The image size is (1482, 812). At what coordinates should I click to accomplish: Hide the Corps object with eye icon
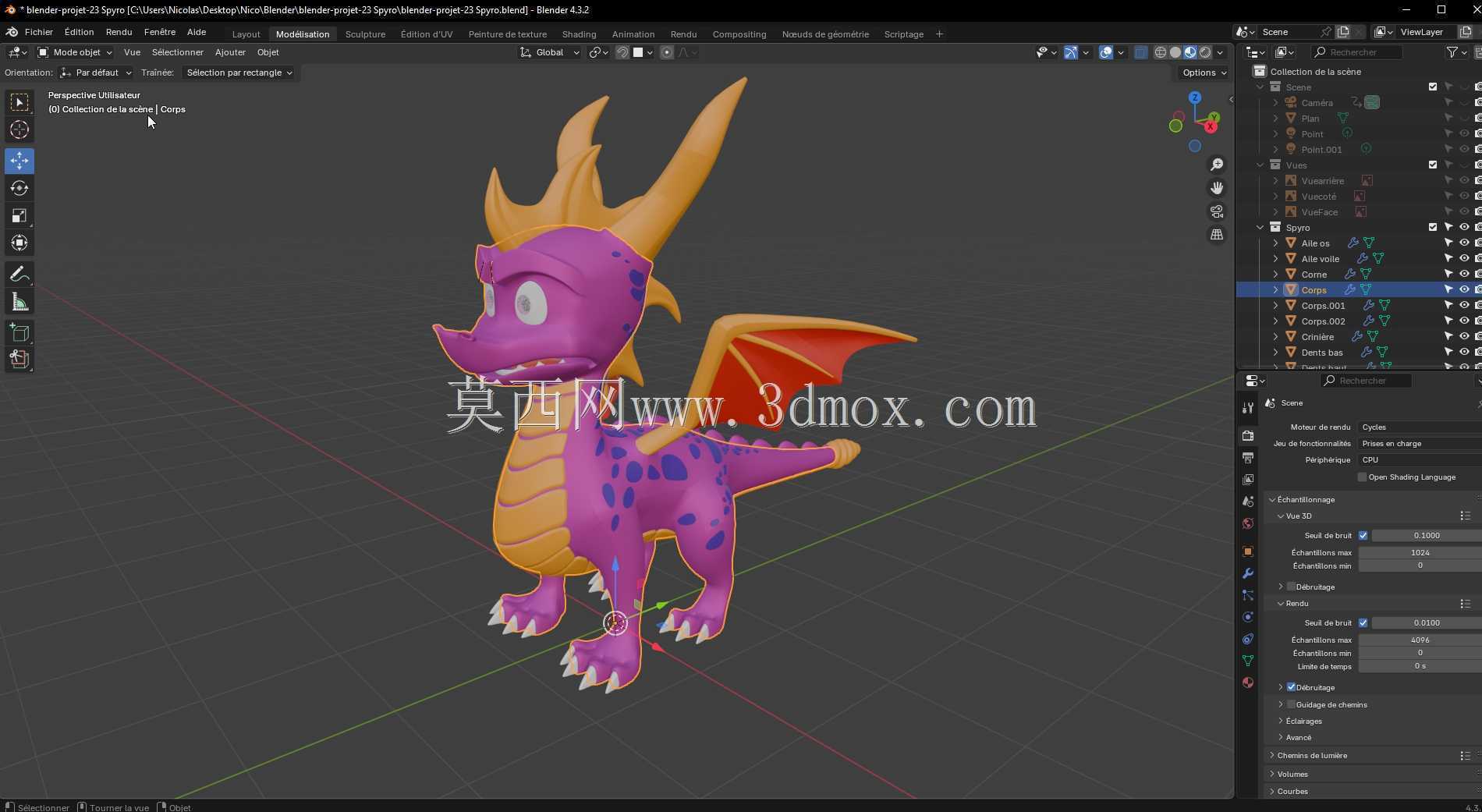pyautogui.click(x=1464, y=289)
